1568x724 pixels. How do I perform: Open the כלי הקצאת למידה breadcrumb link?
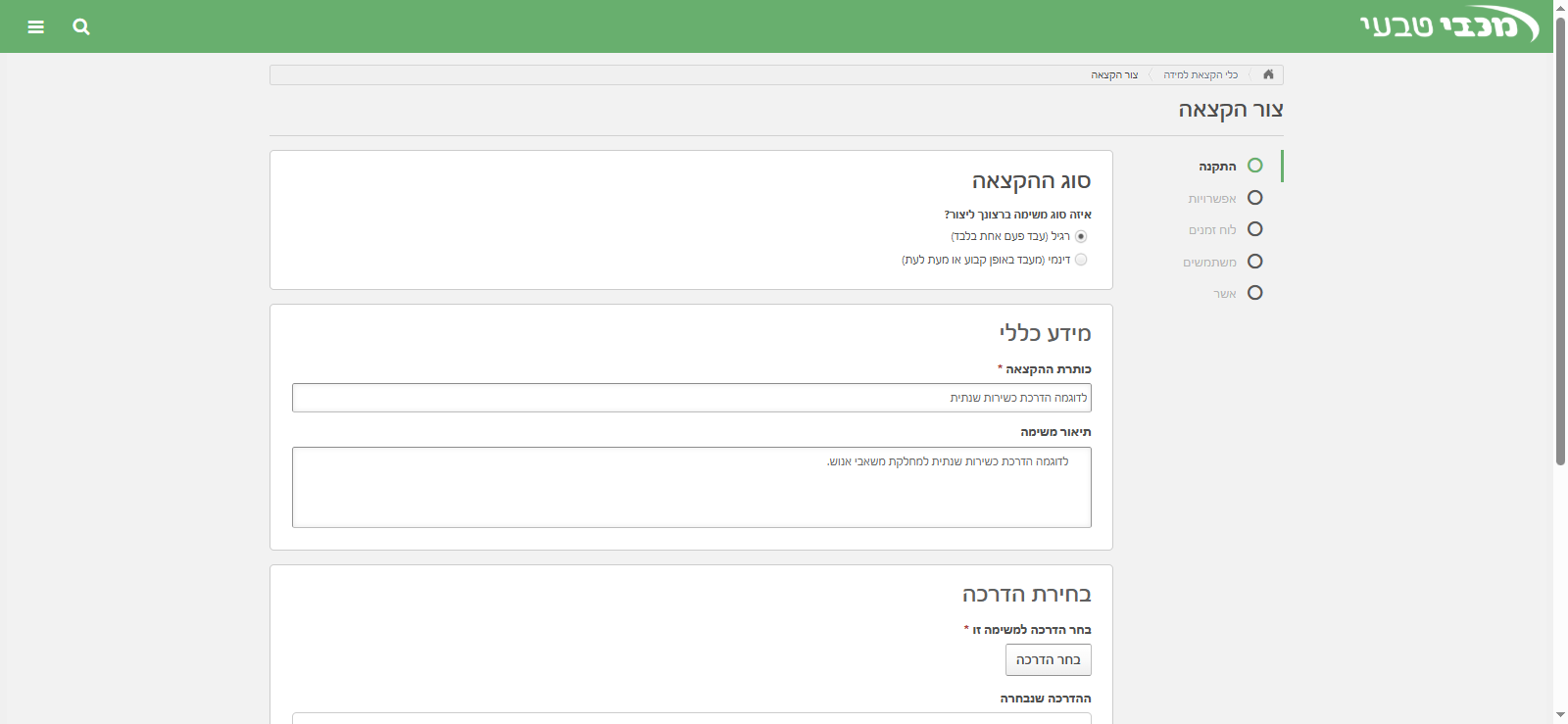(x=1200, y=75)
